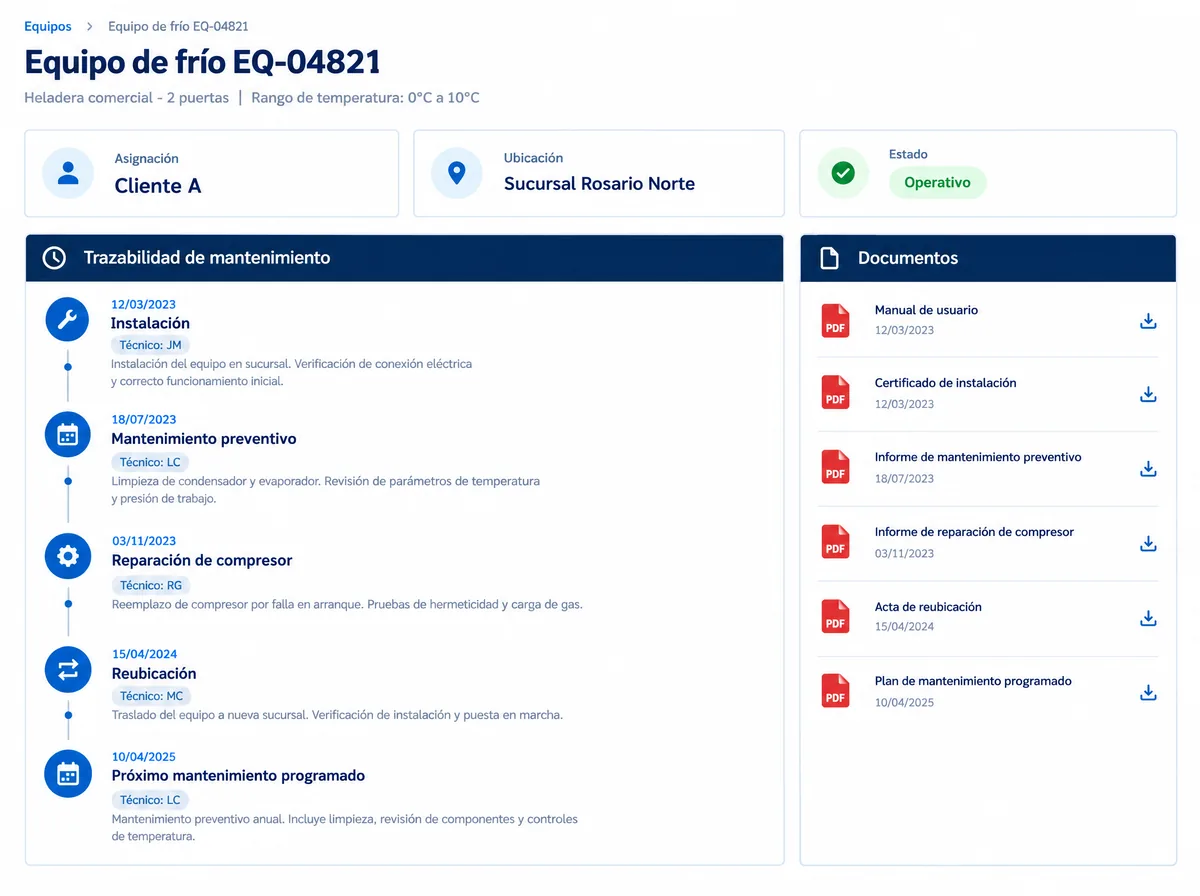Select the Reubicación event title

(x=154, y=674)
